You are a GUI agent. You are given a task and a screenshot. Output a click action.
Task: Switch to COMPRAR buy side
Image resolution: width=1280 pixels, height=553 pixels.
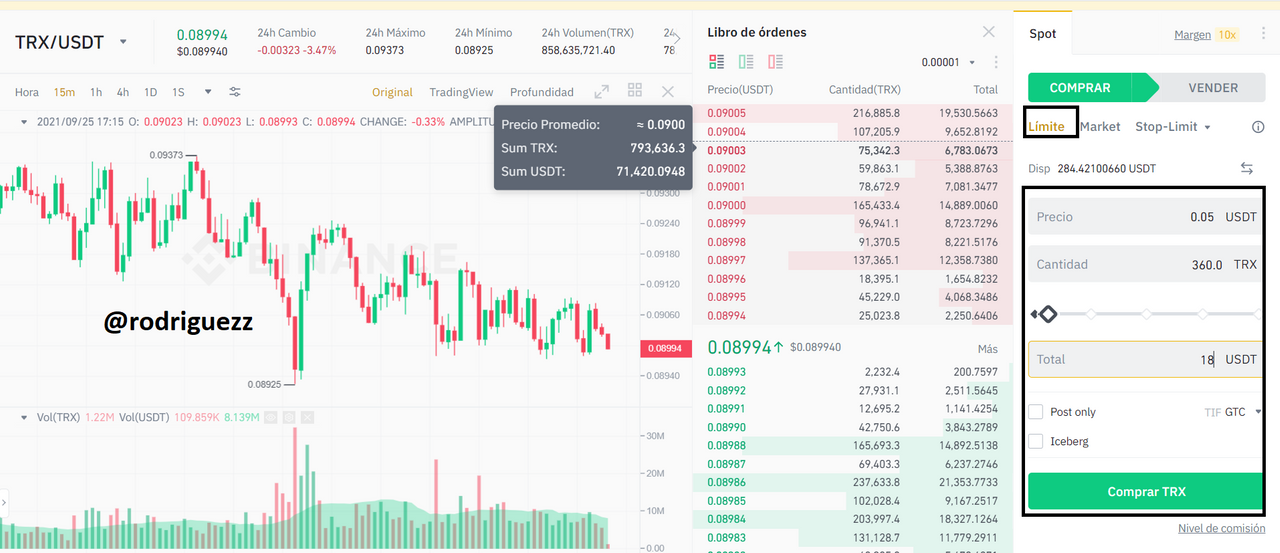click(x=1086, y=88)
